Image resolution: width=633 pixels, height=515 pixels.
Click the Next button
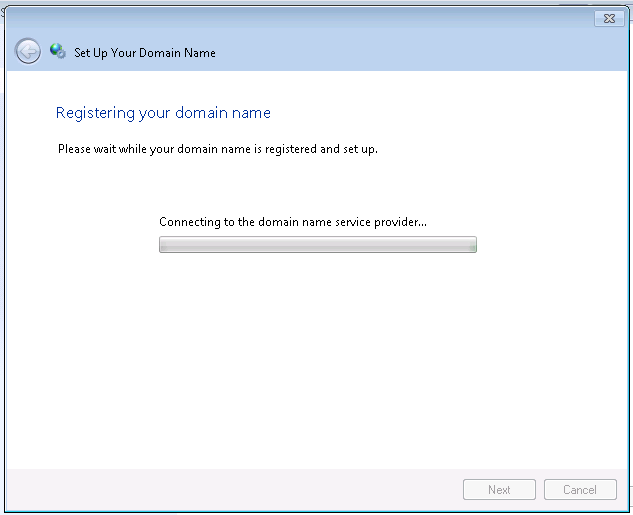click(x=499, y=490)
